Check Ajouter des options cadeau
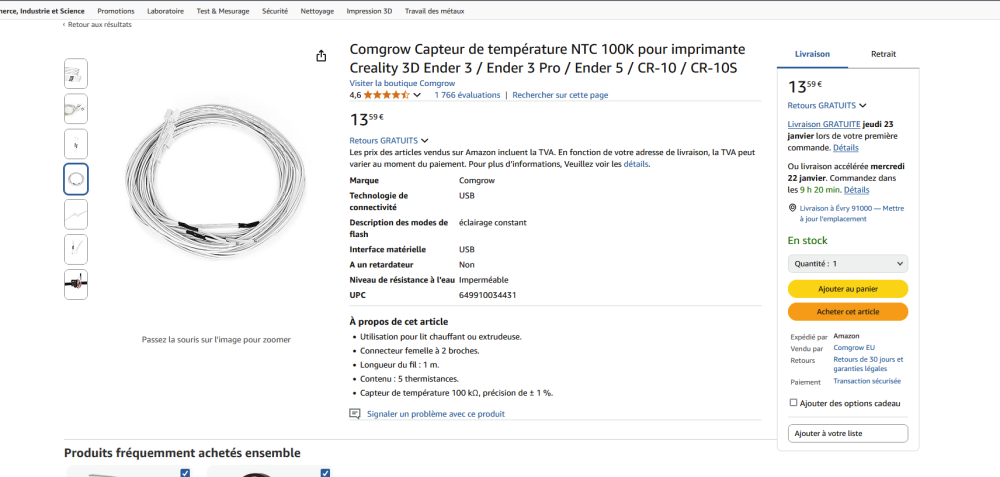 pyautogui.click(x=793, y=402)
